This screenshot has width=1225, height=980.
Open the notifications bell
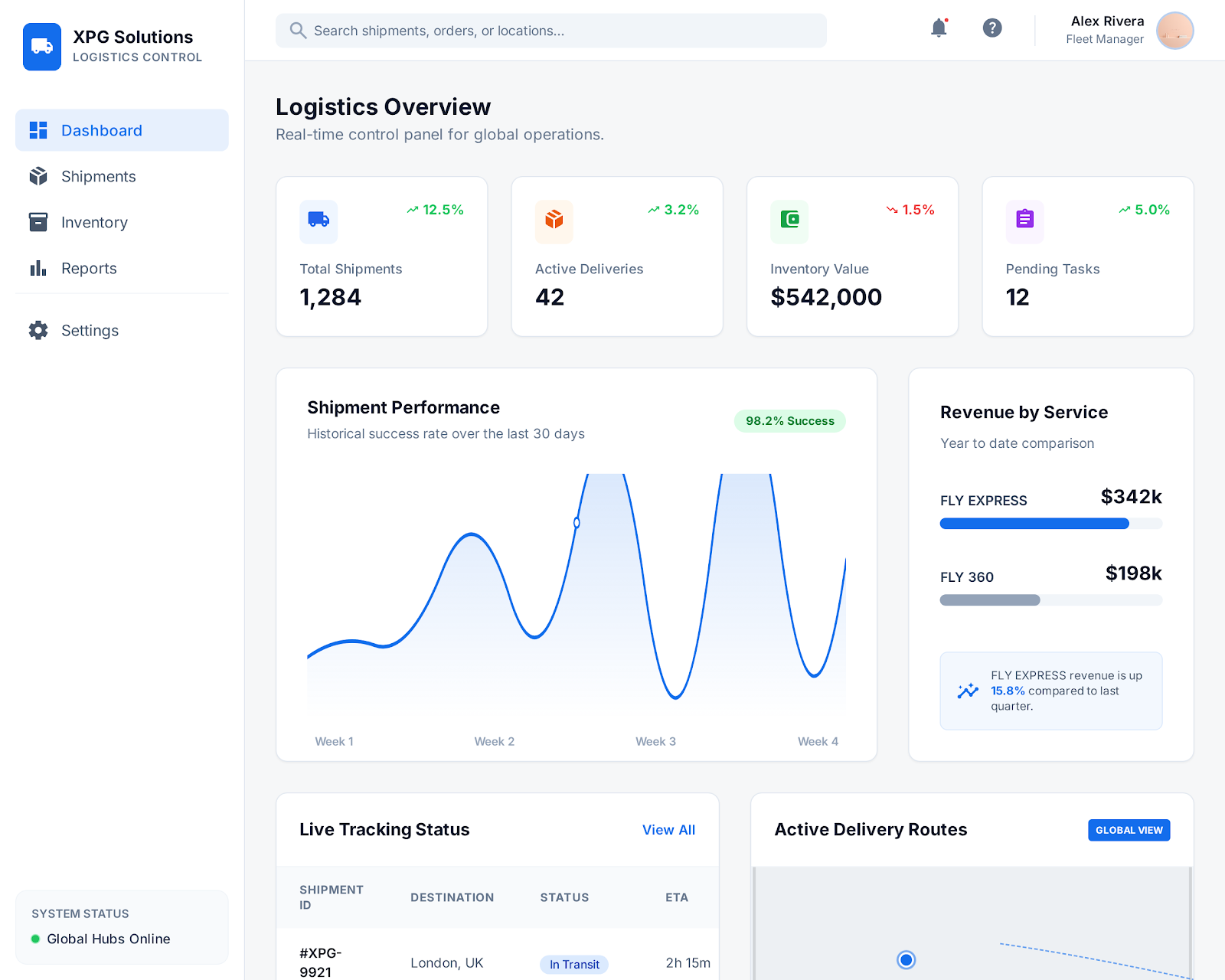click(x=938, y=28)
